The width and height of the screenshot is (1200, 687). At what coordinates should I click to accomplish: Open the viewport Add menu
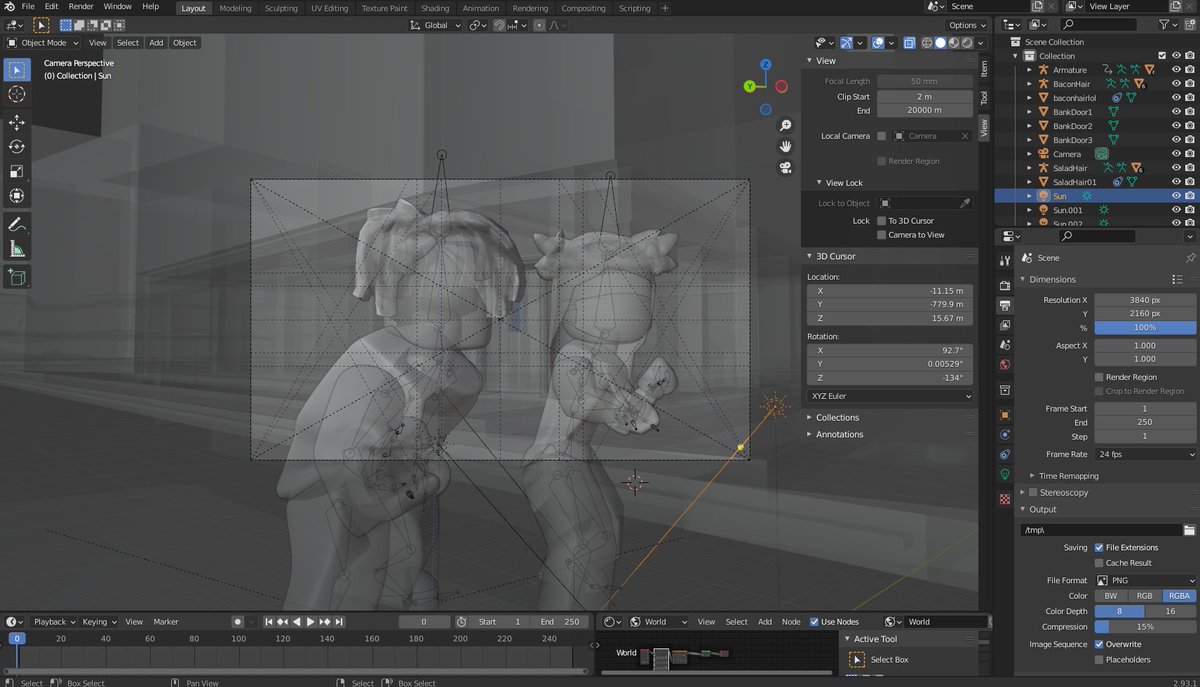click(x=156, y=43)
